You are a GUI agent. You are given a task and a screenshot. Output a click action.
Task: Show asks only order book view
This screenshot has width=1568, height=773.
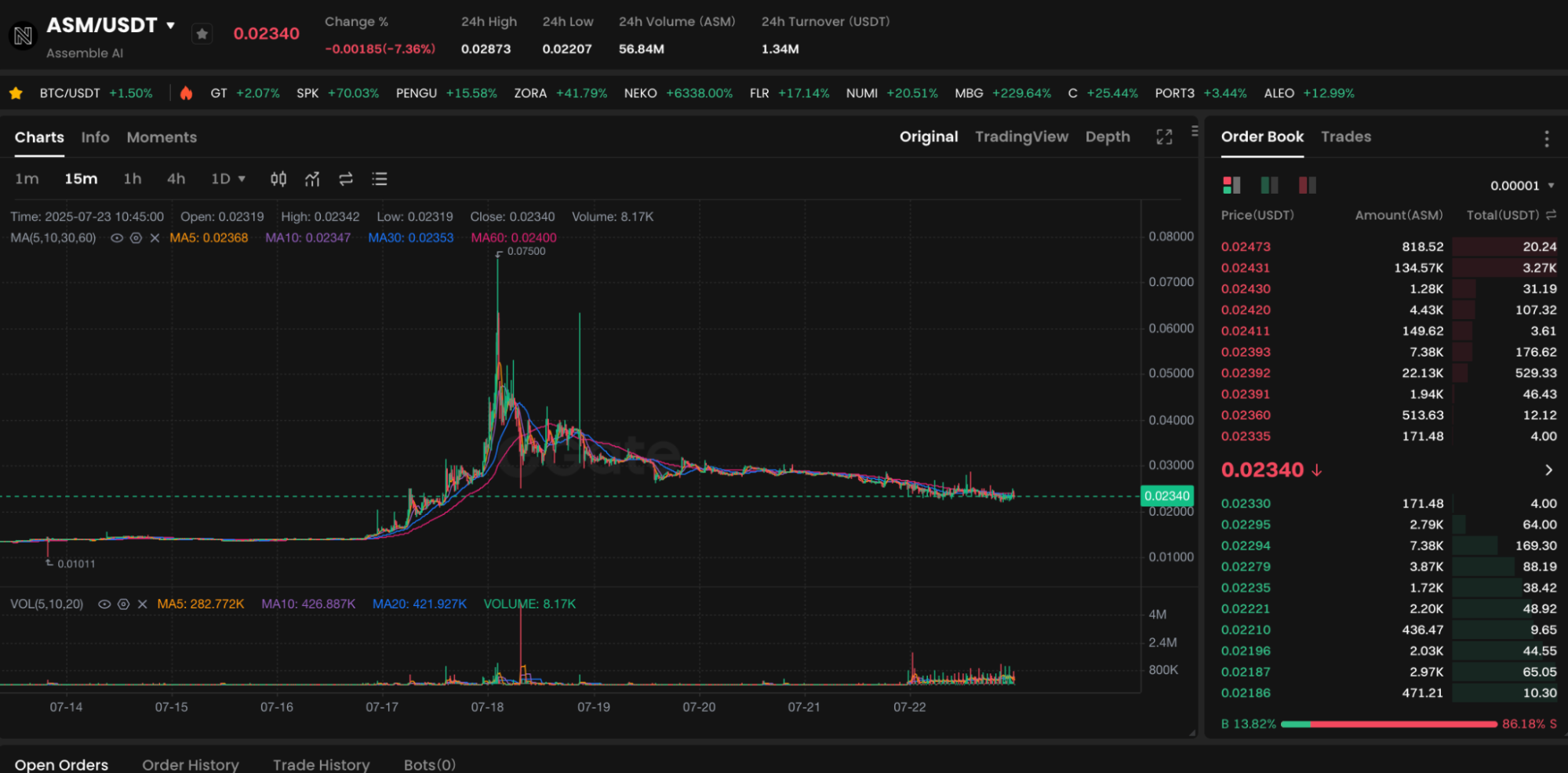1307,185
